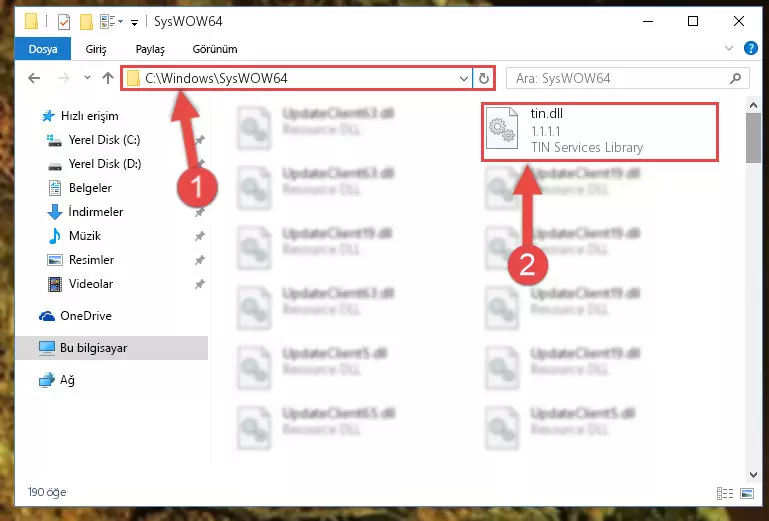Switch to large icons view
This screenshot has width=769, height=521.
coord(747,493)
